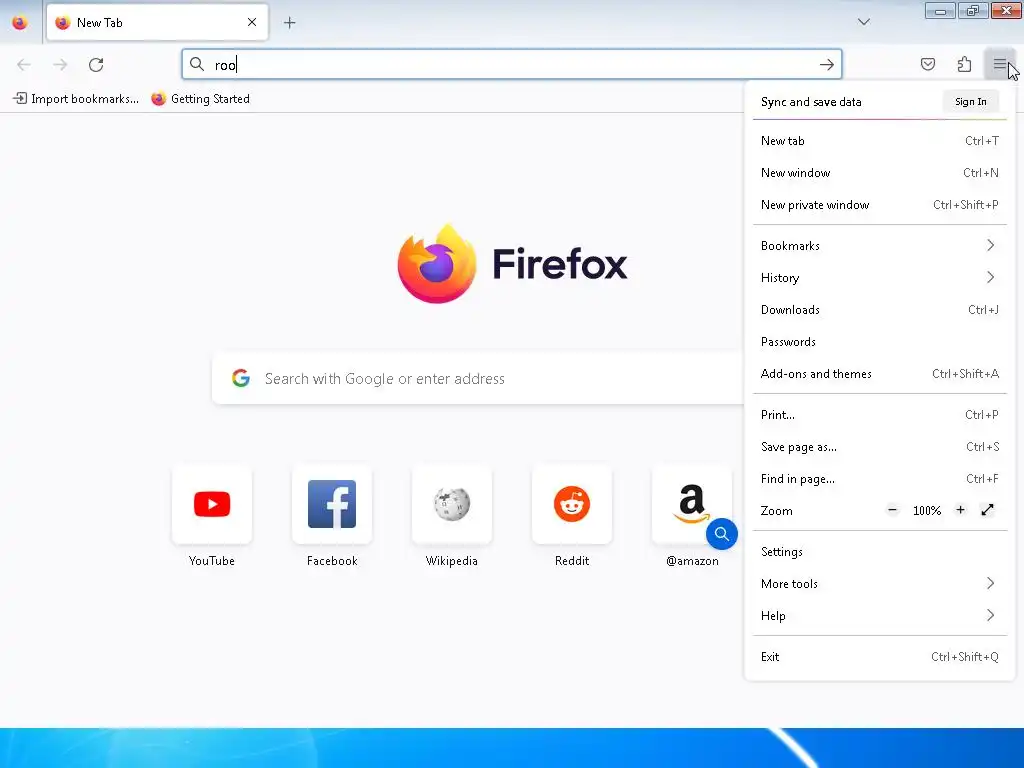1024x768 pixels.
Task: Click Sign In for sync
Action: coord(970,102)
